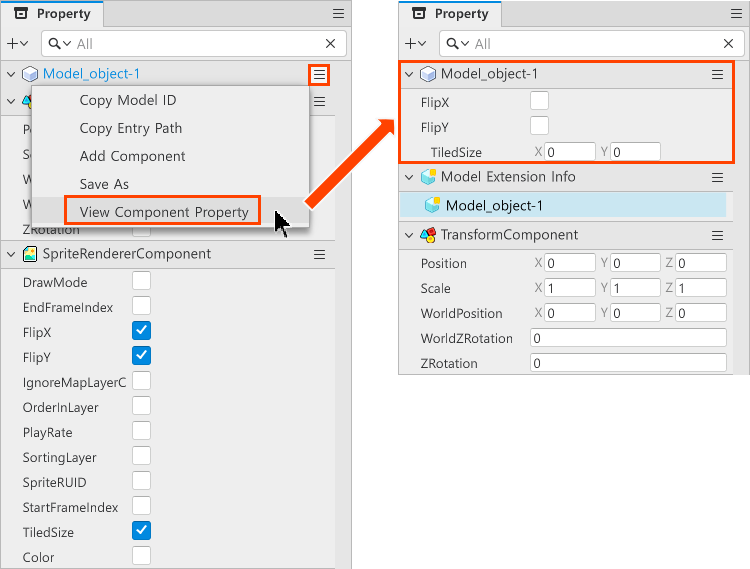This screenshot has height=569, width=750.
Task: Select Model_object-1 entry under Model Extension Info
Action: [x=496, y=205]
